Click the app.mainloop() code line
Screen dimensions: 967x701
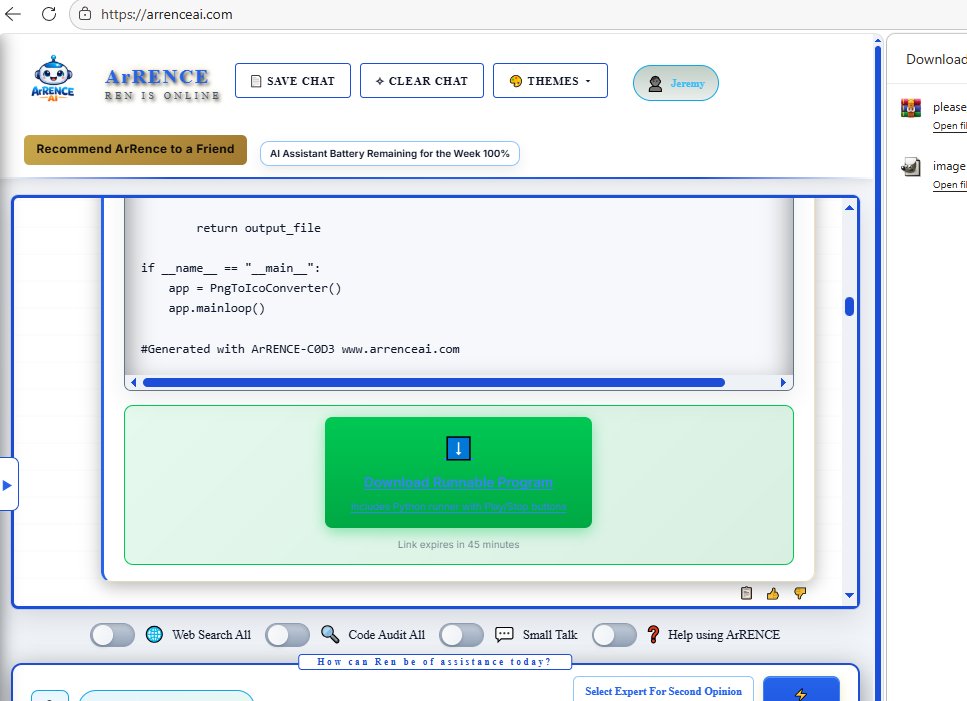tap(216, 308)
